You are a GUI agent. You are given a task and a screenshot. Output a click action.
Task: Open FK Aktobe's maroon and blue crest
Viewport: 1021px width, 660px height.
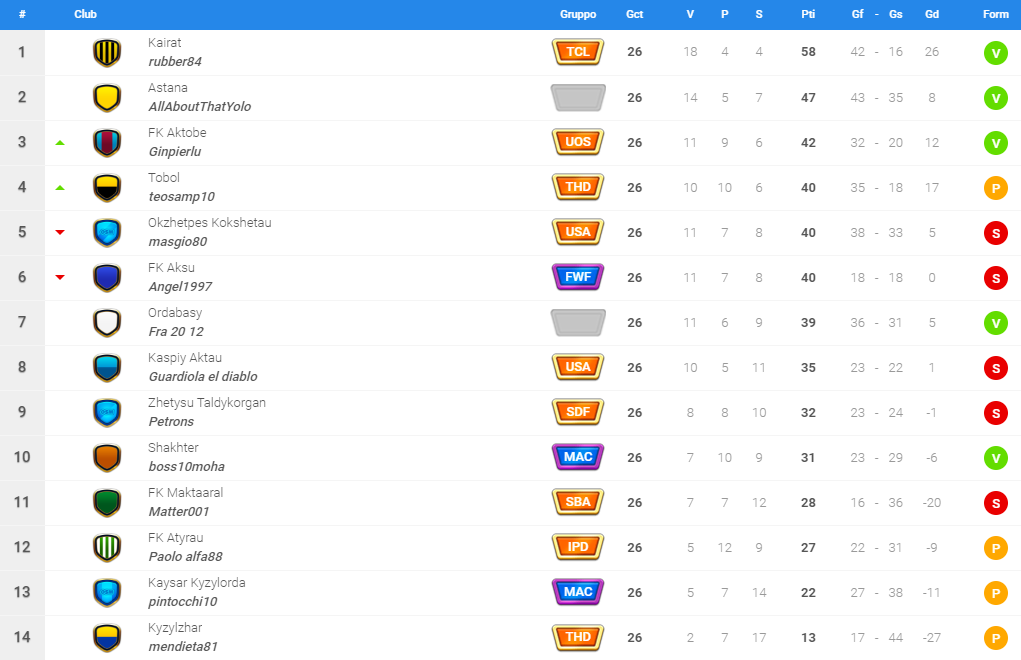pos(107,143)
